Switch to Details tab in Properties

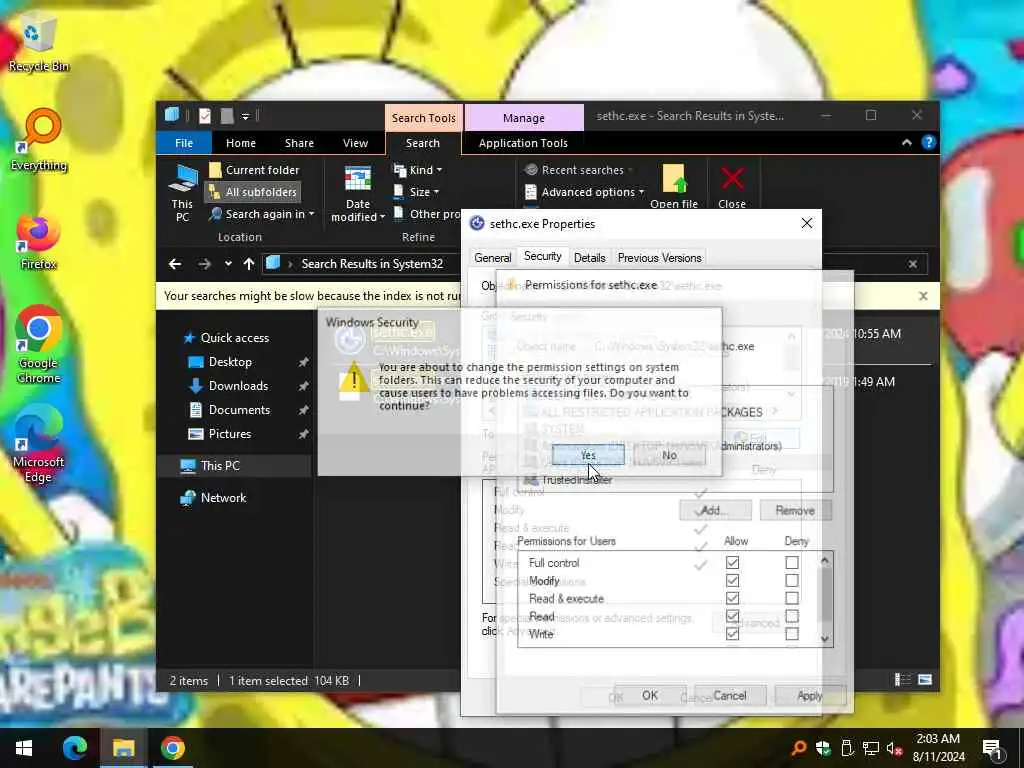point(589,258)
